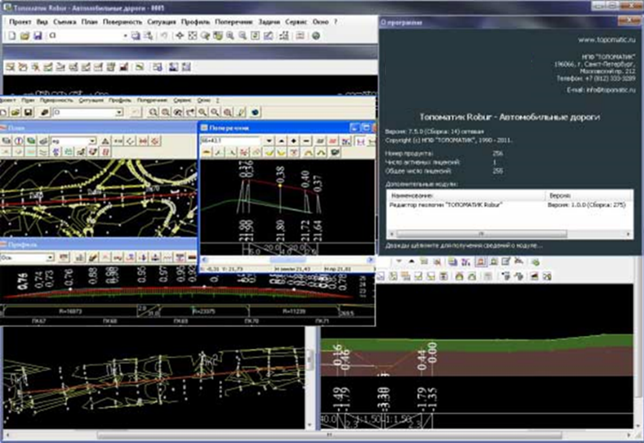Select the Редактор геологии module row
This screenshot has width=644, height=443.
[509, 204]
